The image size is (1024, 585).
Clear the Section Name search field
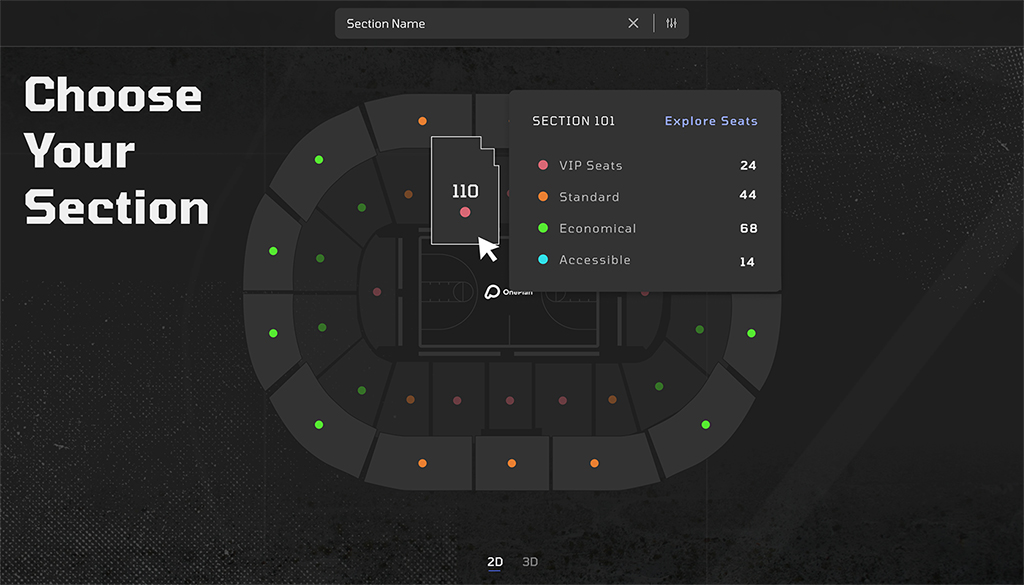click(633, 24)
